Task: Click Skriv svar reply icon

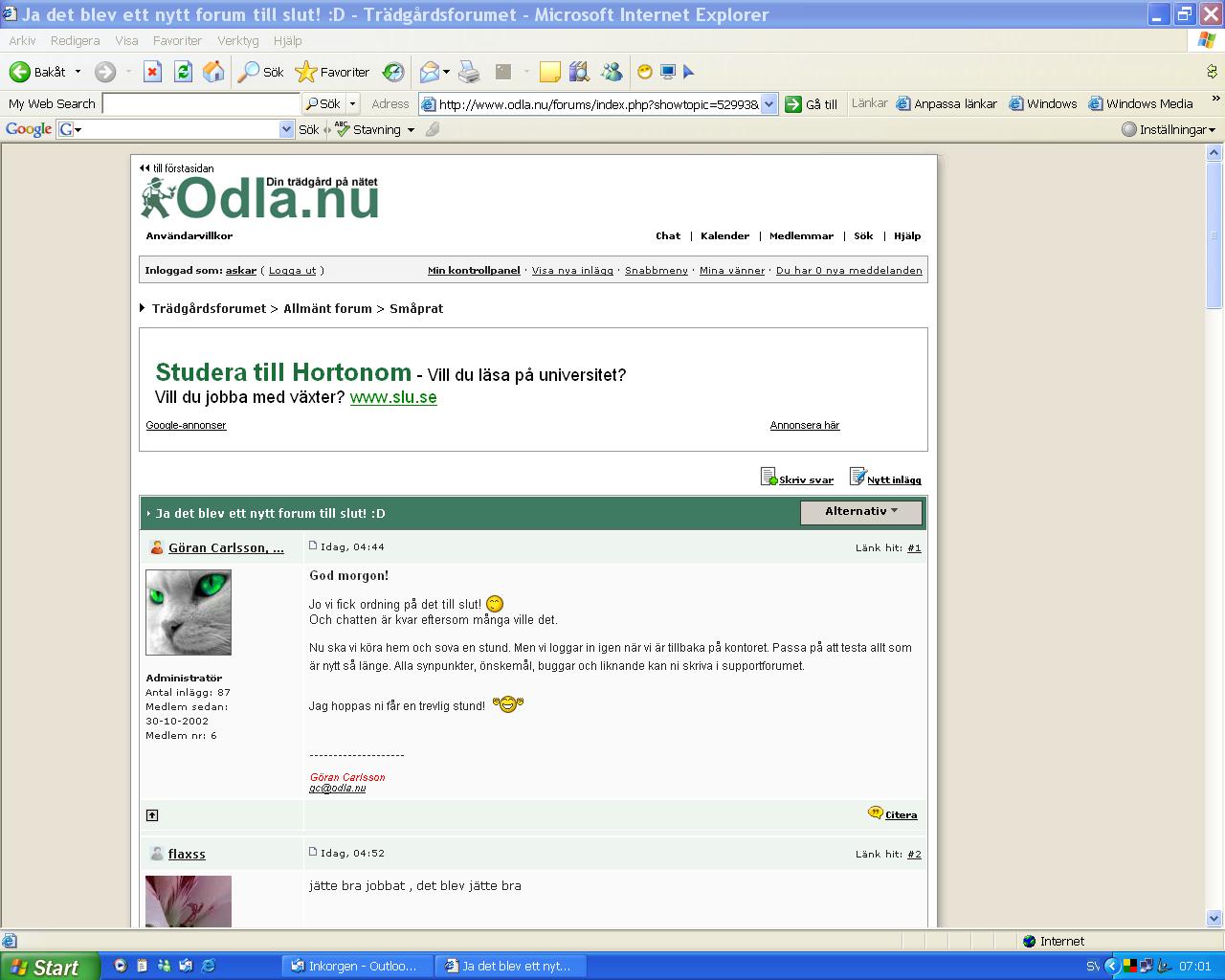Action: point(797,478)
